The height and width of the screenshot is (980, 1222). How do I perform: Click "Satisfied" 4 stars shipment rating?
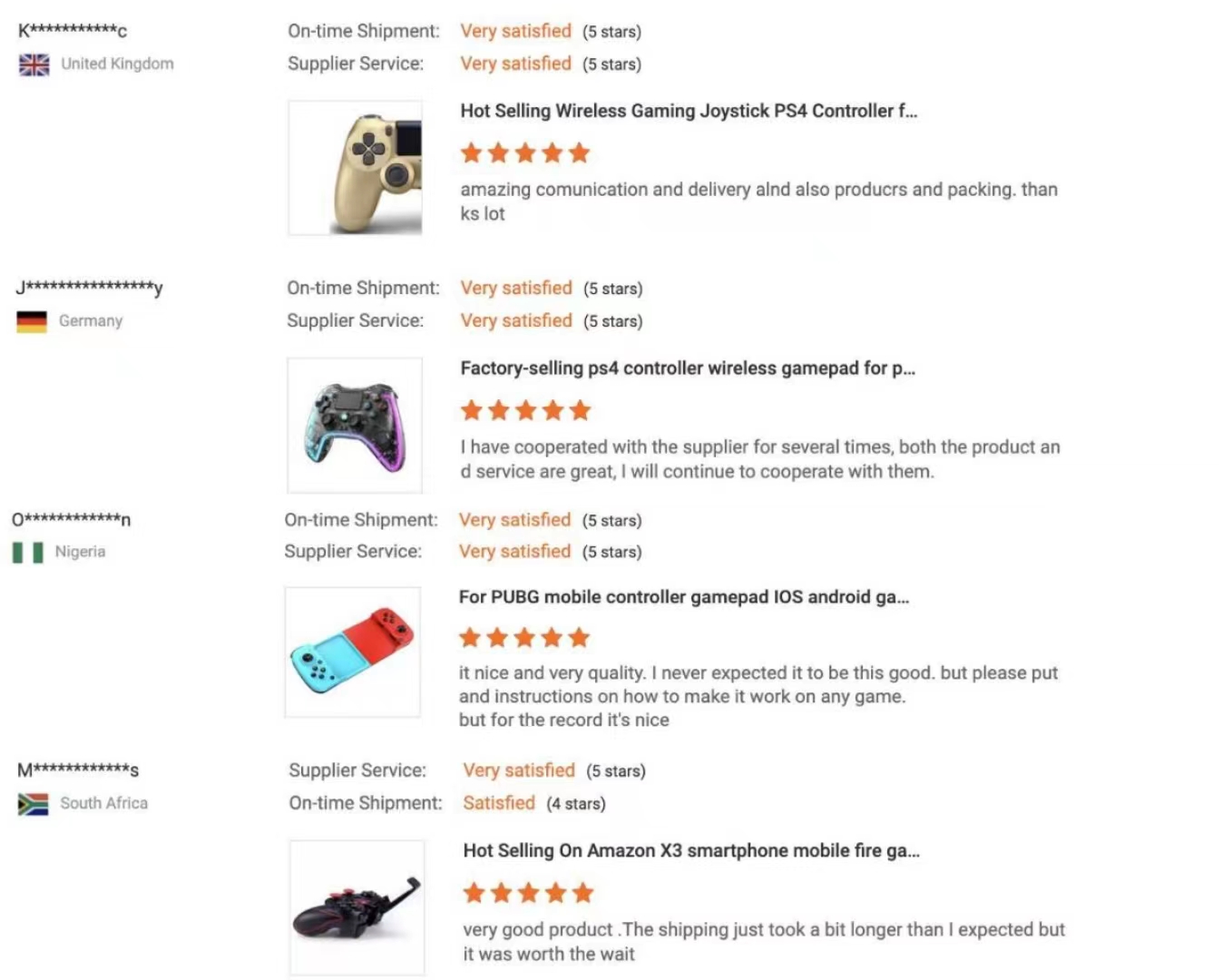click(499, 803)
